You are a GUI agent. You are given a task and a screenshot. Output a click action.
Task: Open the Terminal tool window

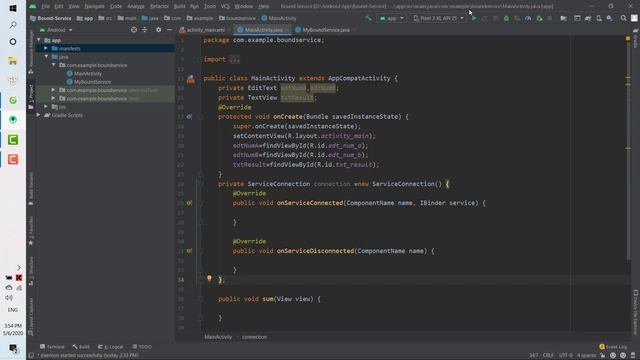tap(52, 347)
